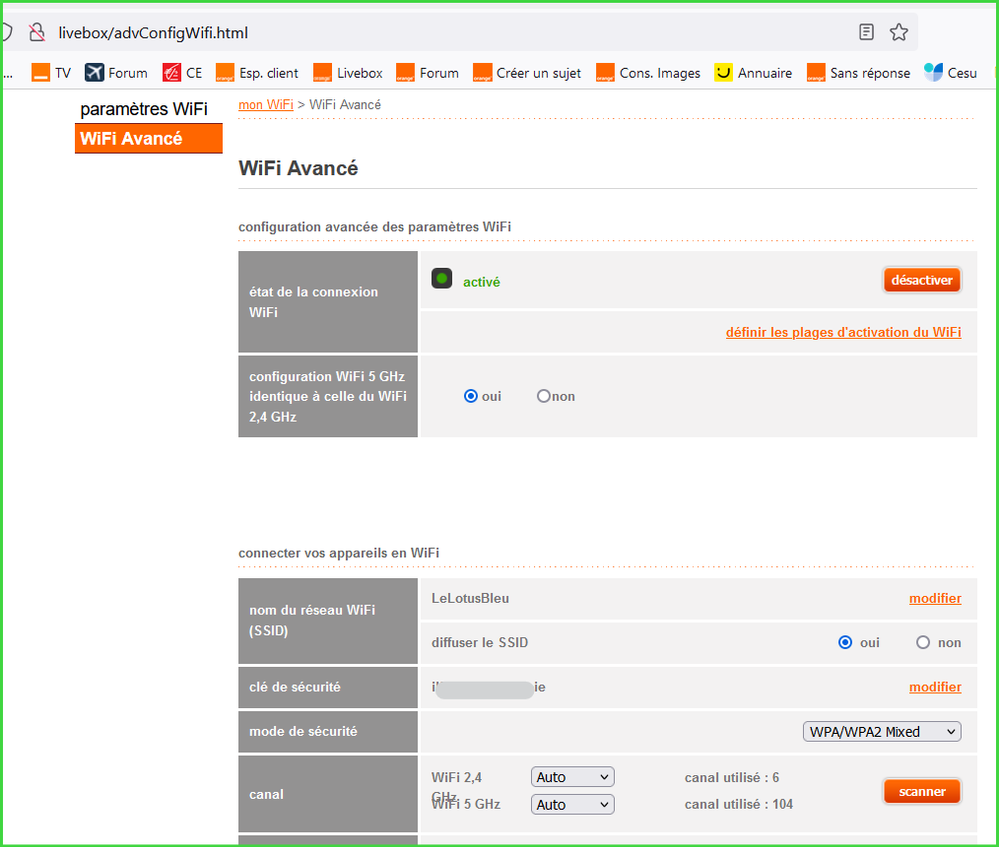
Task: Open the Sans réponse bookmark
Action: pos(858,73)
